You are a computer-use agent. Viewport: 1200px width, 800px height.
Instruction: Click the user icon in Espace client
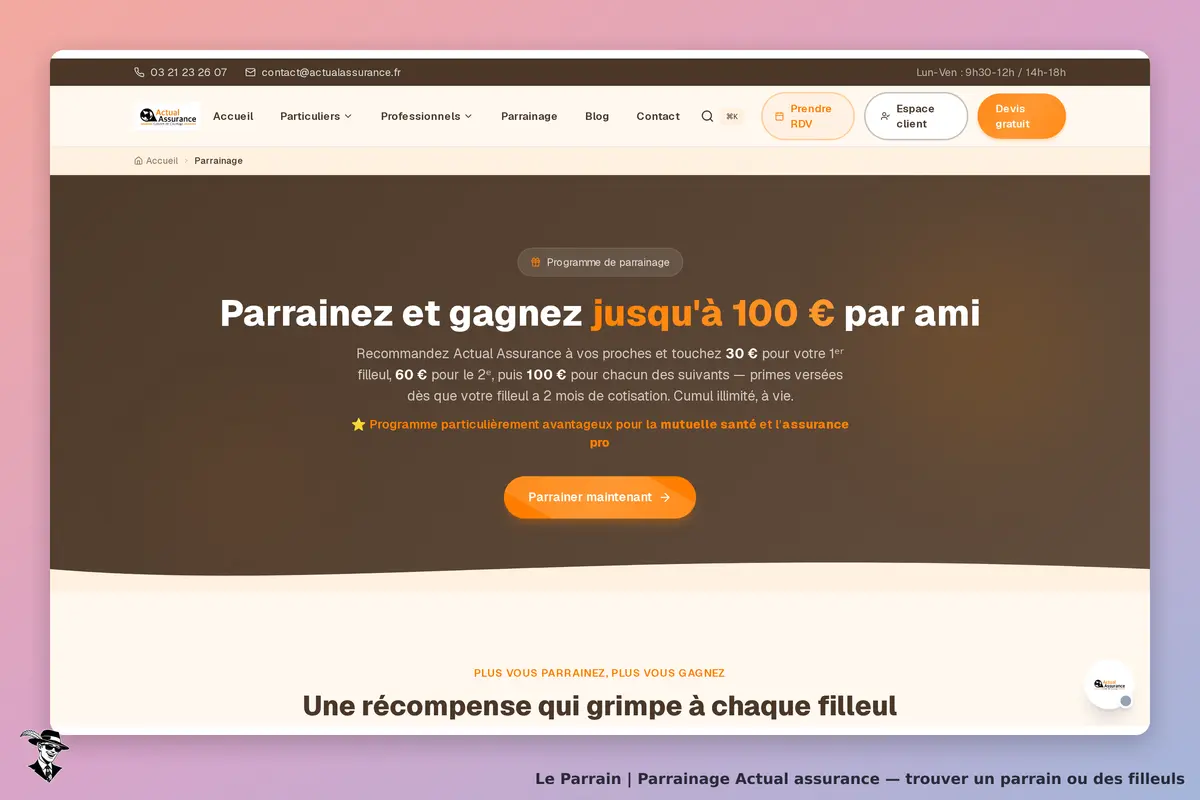885,116
